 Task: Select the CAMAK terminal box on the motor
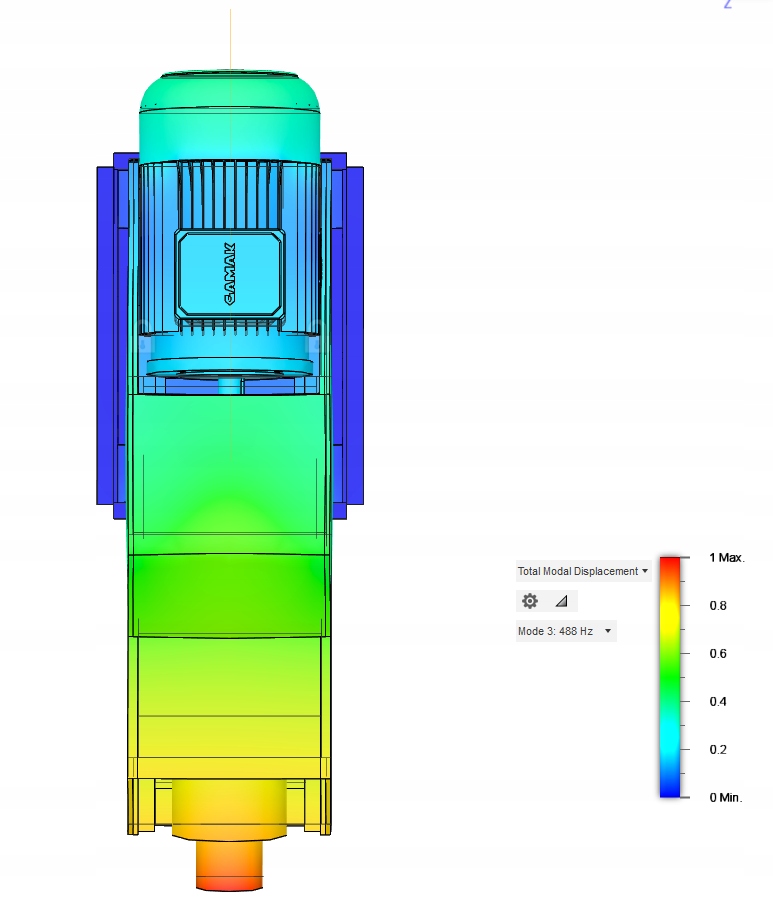click(x=229, y=275)
